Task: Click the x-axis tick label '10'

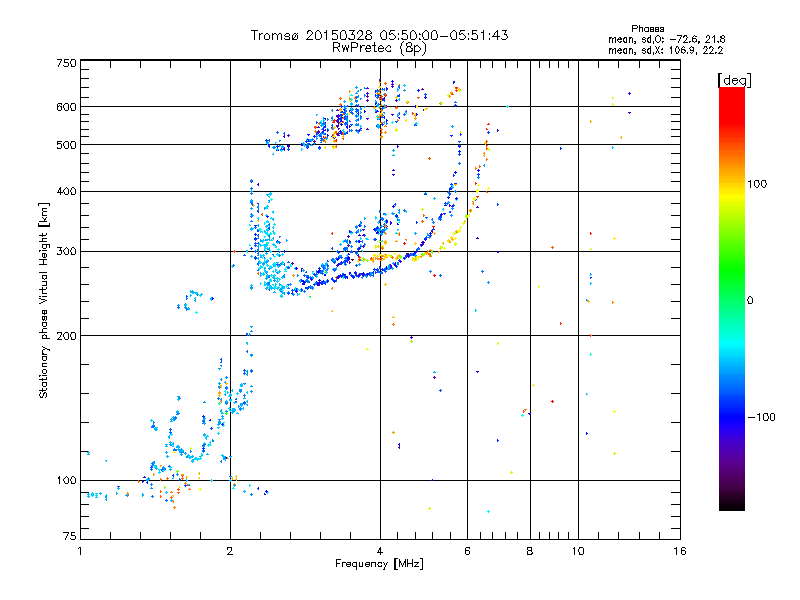Action: (578, 551)
